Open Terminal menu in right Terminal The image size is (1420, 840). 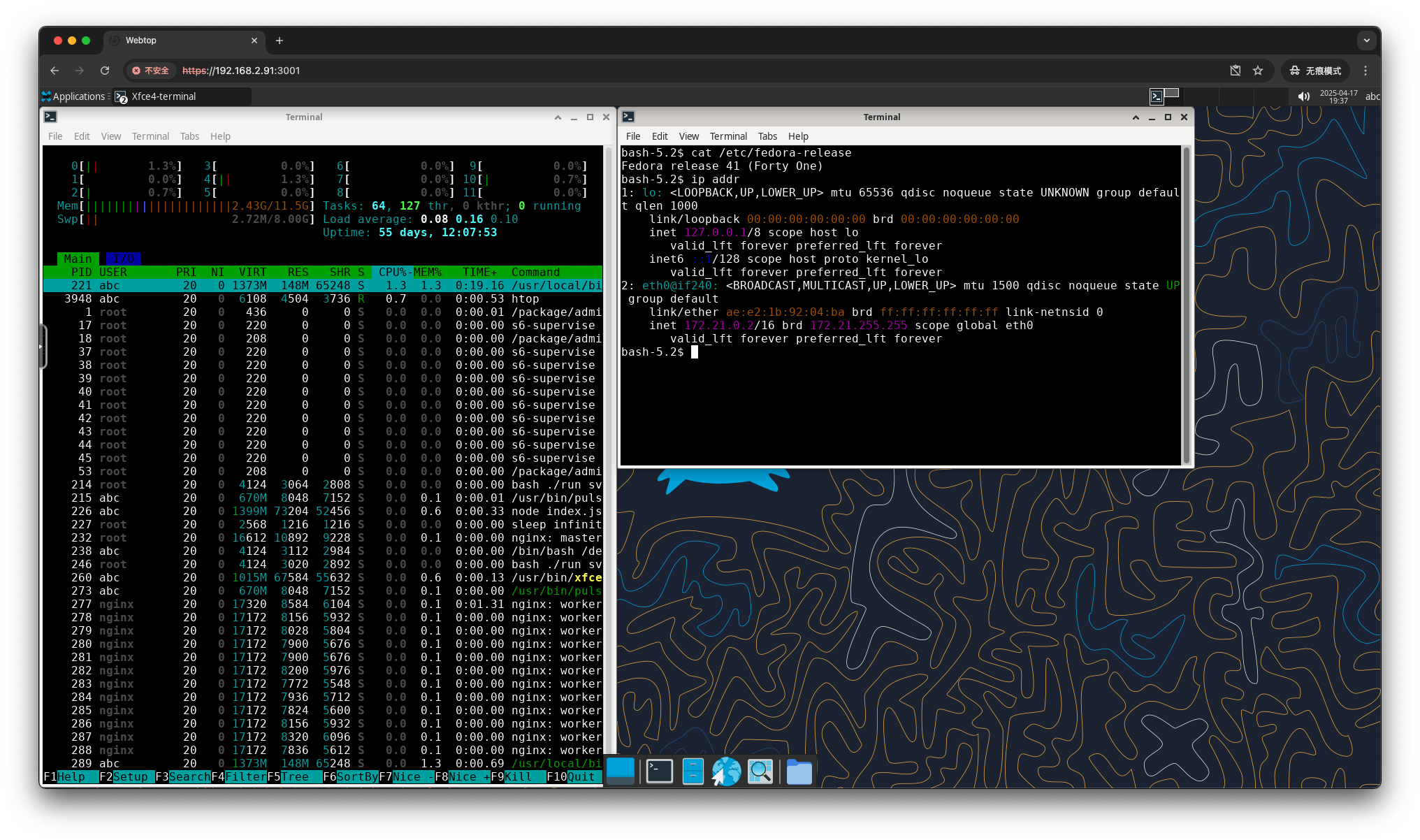coord(728,136)
